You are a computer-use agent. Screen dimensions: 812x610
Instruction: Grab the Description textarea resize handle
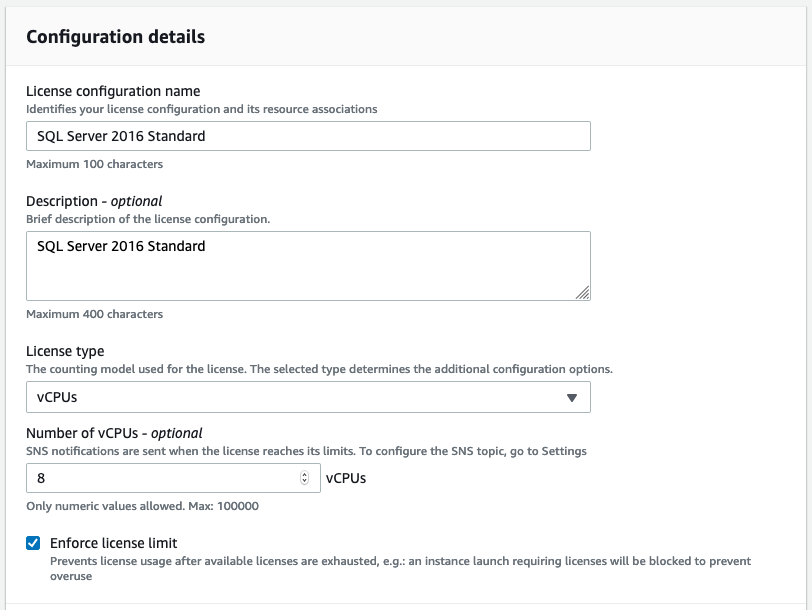tap(583, 293)
